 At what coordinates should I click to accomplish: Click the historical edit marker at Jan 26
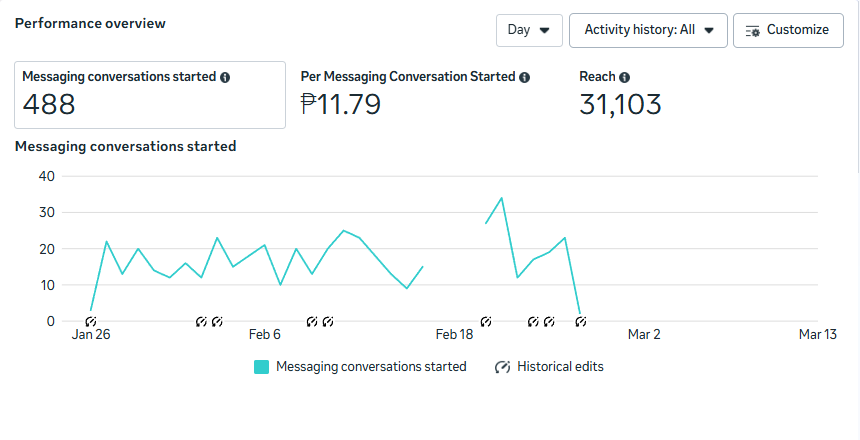91,322
